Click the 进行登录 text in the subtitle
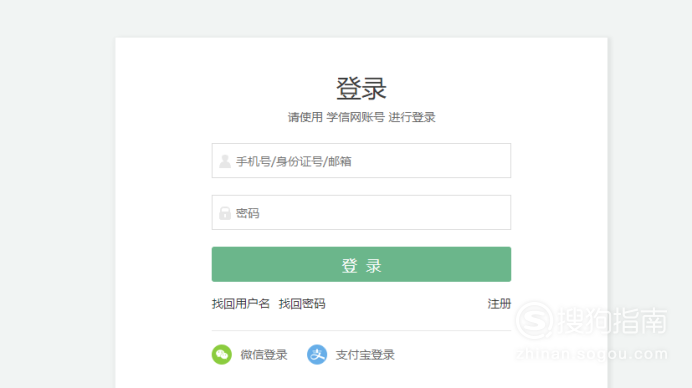This screenshot has height=388, width=692. 412,117
